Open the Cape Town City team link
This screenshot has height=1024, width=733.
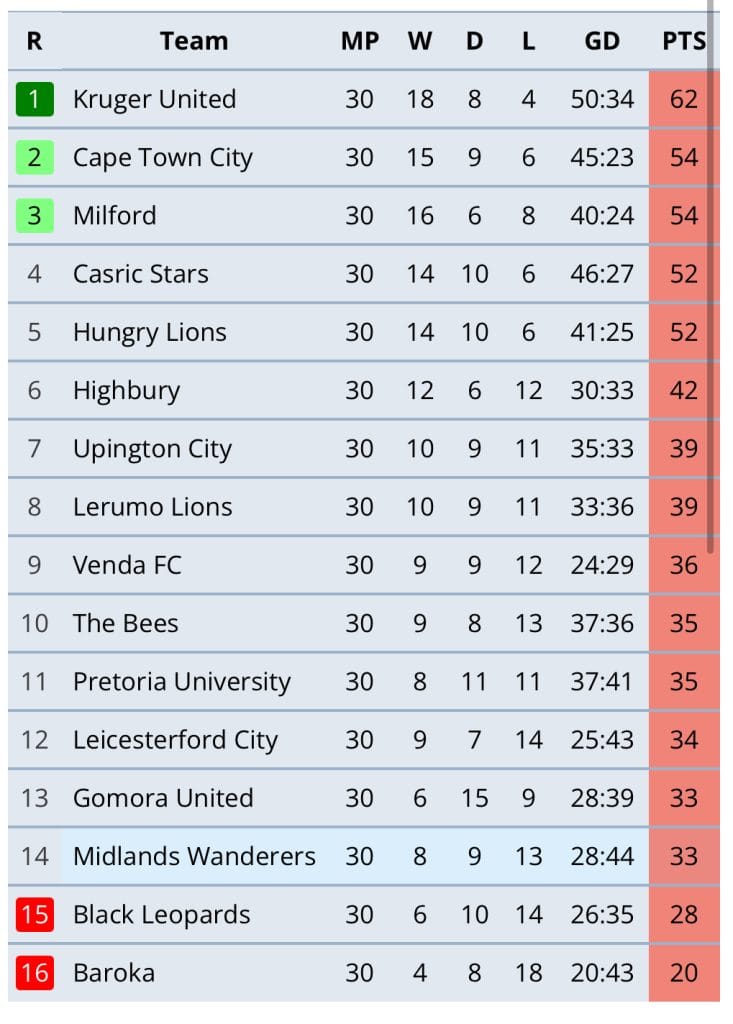(x=163, y=158)
